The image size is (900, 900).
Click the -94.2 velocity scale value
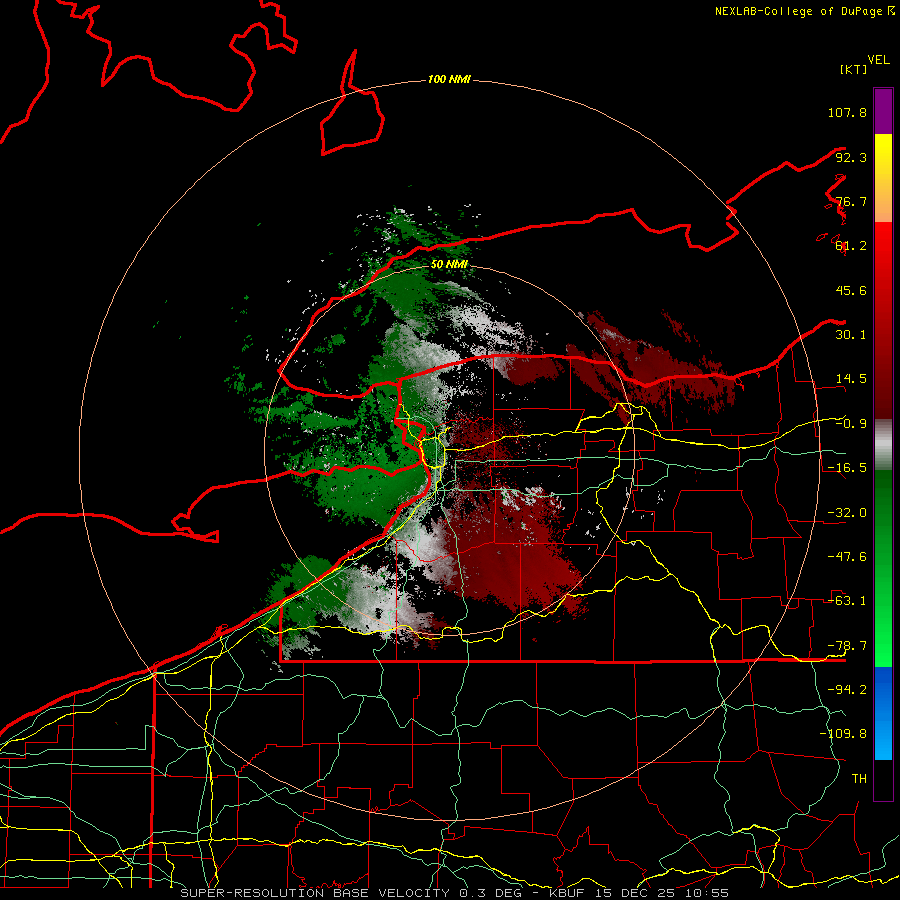tap(847, 689)
